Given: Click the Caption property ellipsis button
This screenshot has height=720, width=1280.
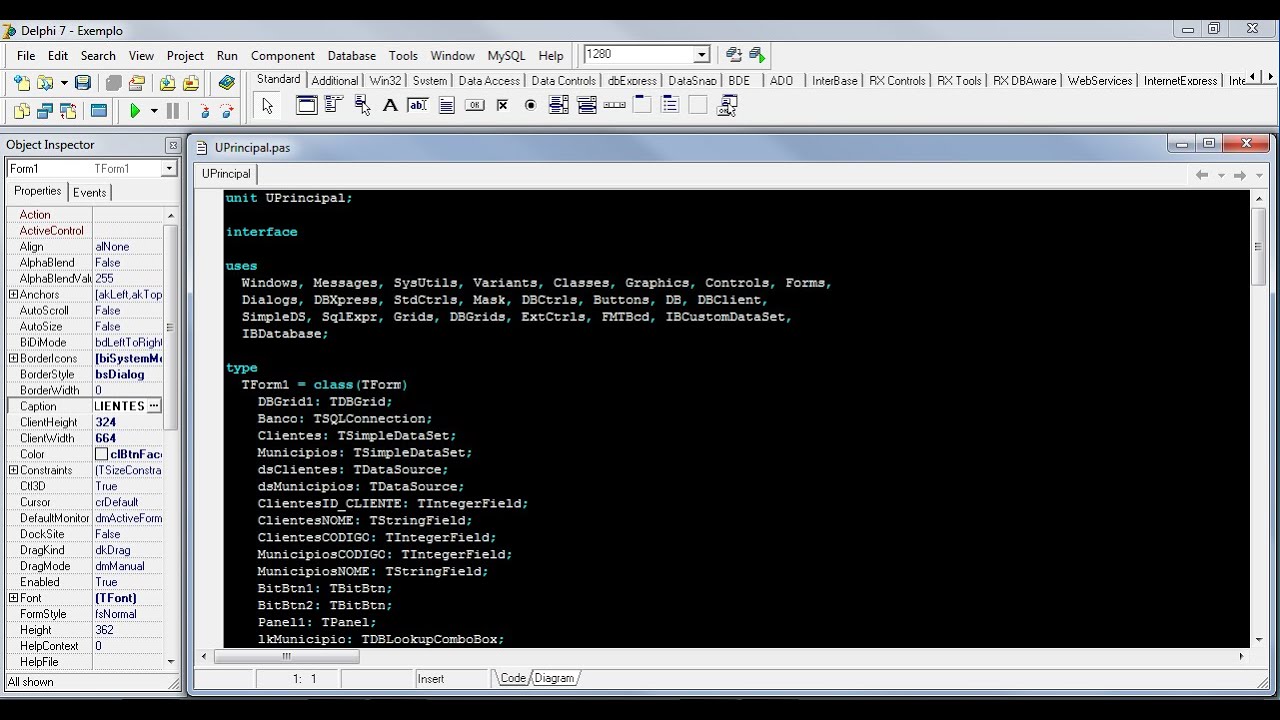Looking at the screenshot, I should [x=154, y=406].
